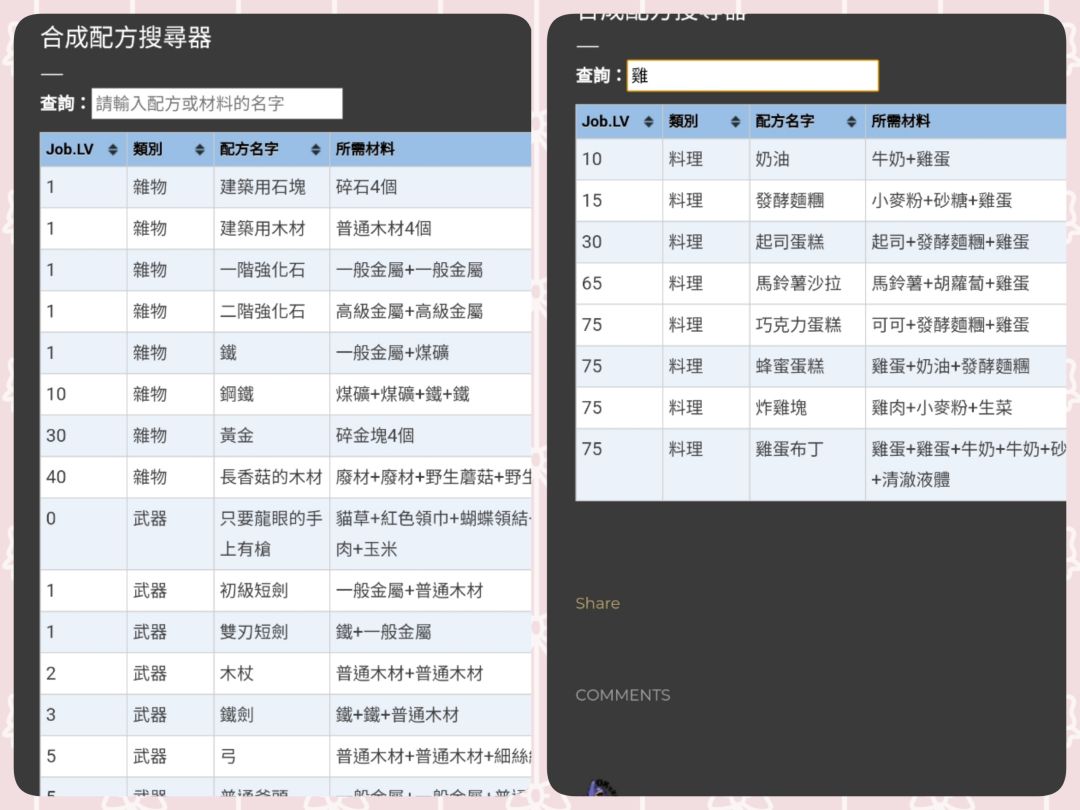1080x810 pixels.
Task: Select the 黃金 recipe name
Action: 237,435
